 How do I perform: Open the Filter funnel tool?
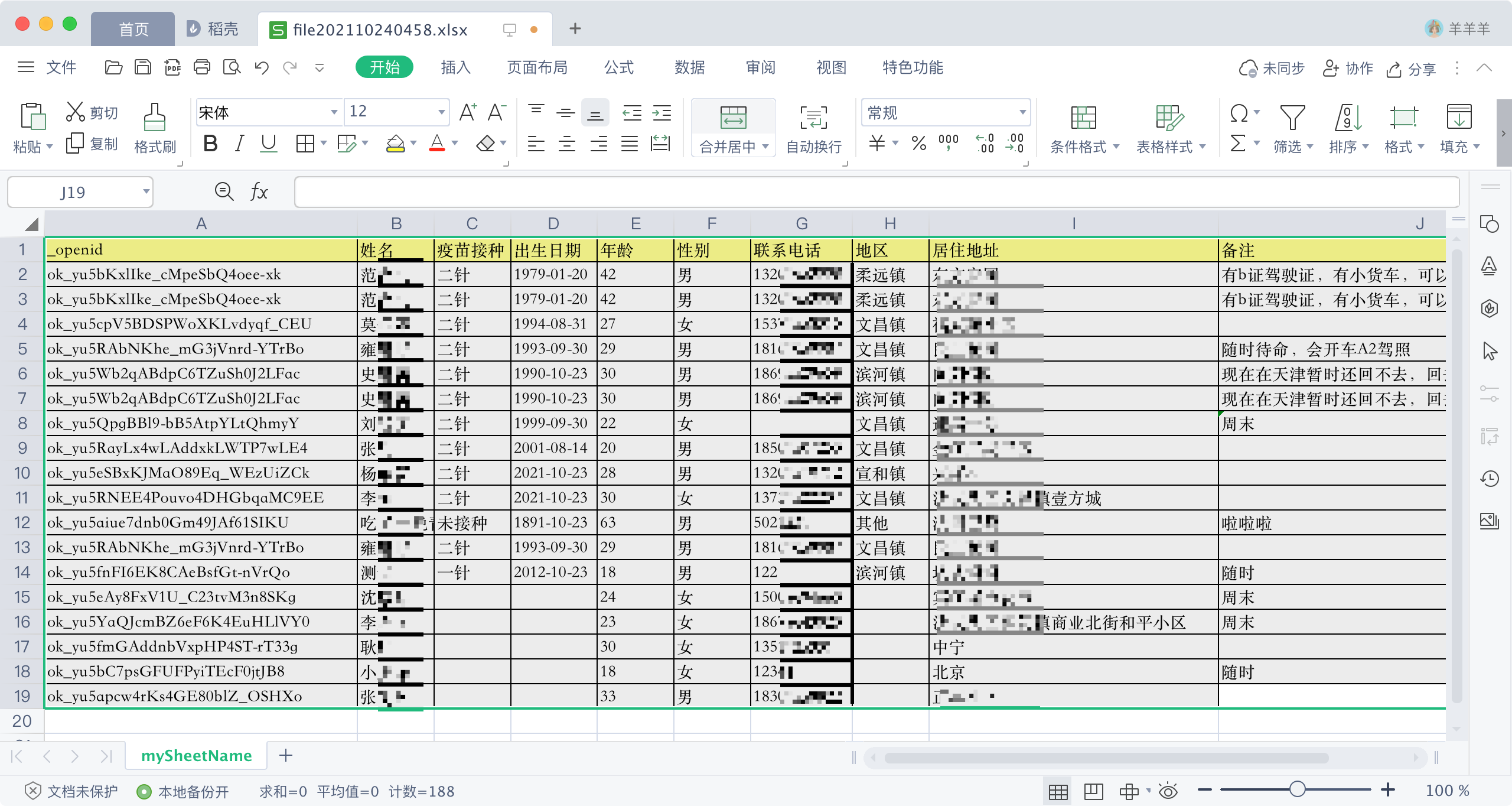coord(1292,117)
